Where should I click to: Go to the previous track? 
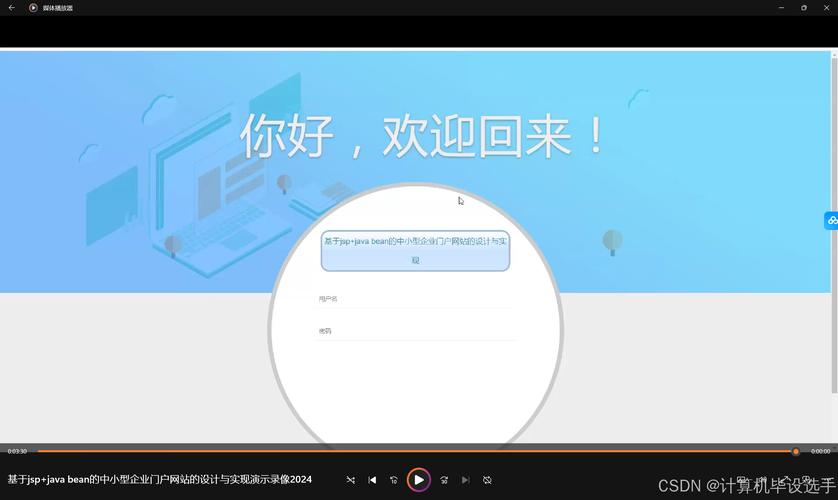372,480
